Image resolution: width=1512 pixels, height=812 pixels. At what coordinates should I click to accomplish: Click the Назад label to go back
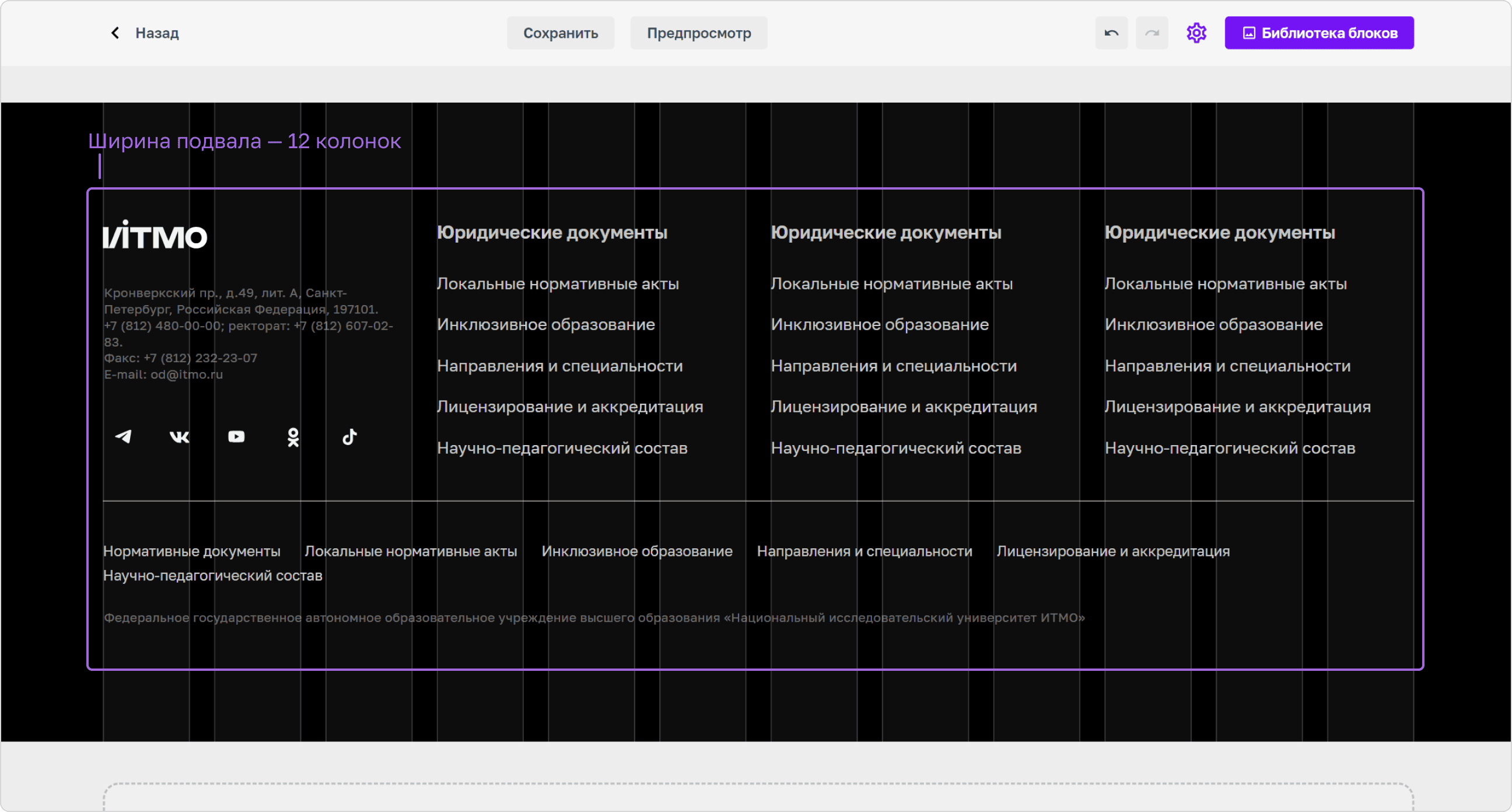157,33
